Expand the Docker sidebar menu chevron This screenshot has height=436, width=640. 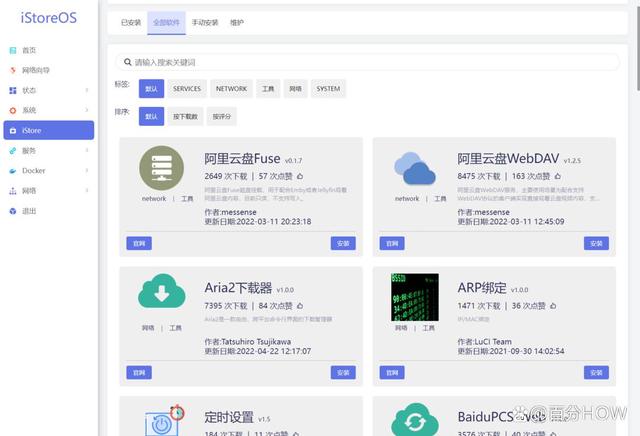click(87, 171)
